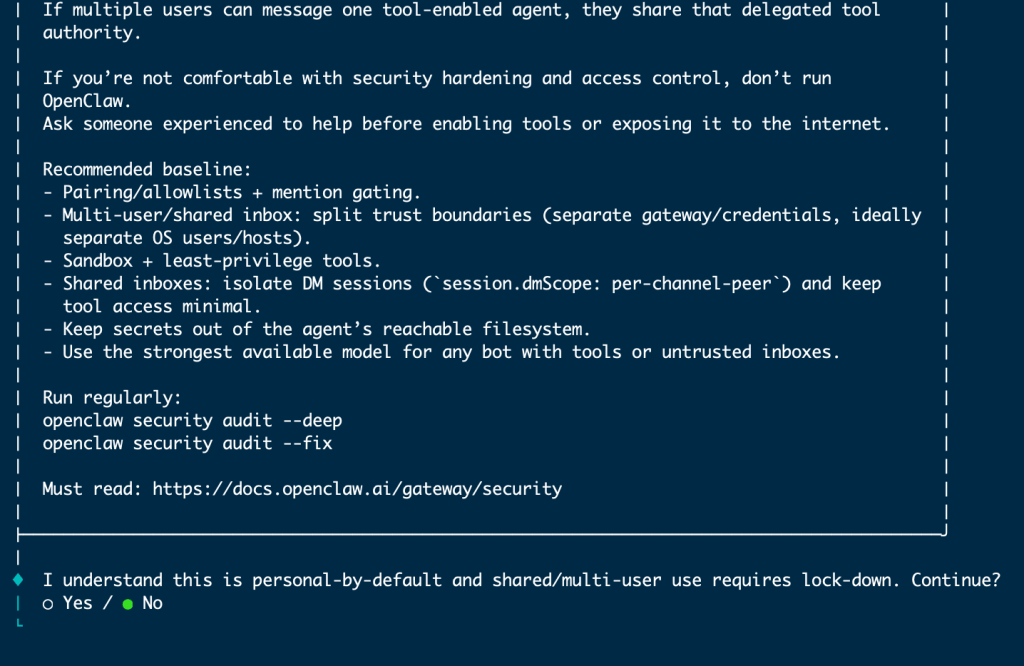Click the 'openclaw security audit --deep' command

[192, 420]
